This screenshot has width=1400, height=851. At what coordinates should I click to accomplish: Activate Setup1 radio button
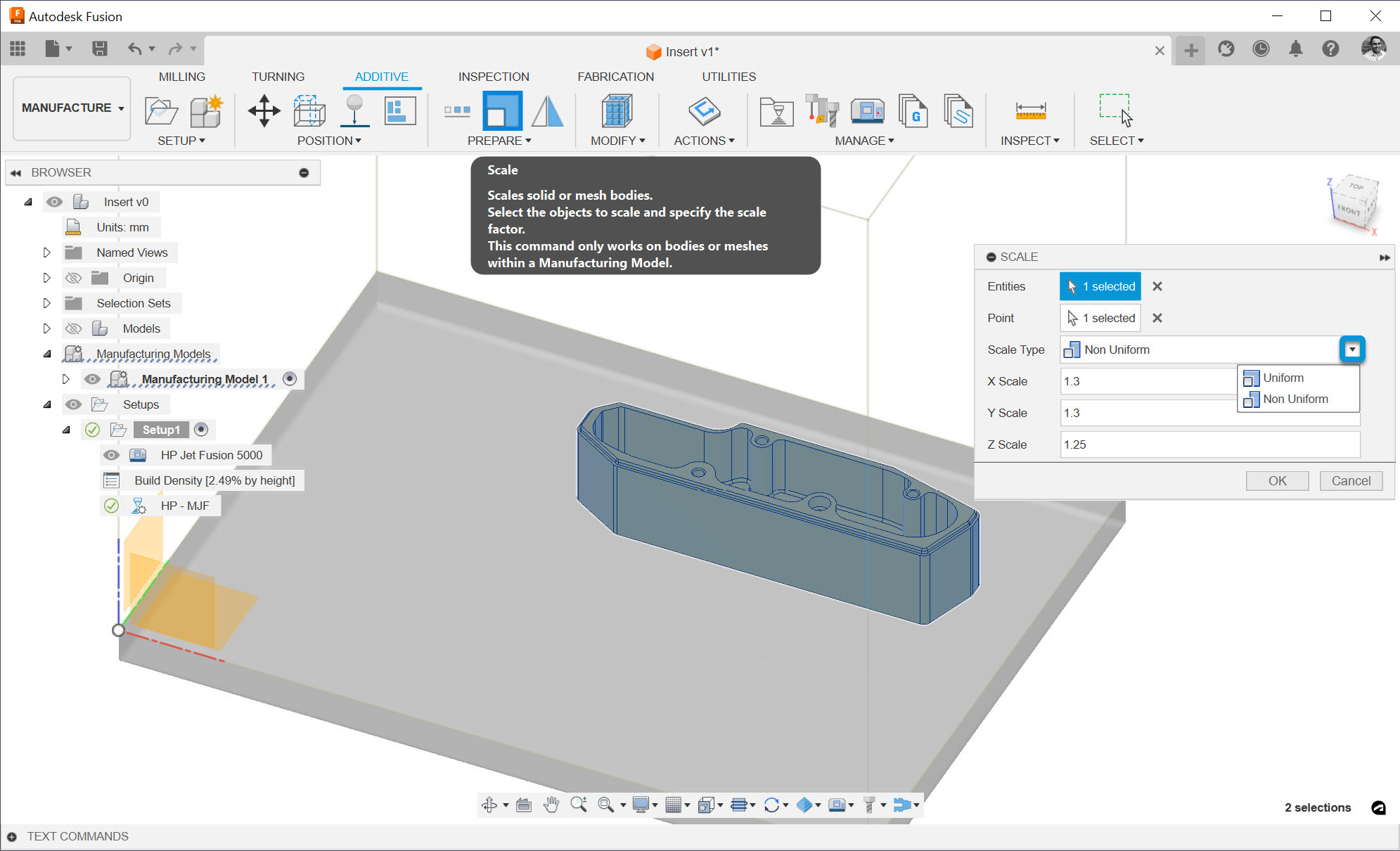[201, 430]
